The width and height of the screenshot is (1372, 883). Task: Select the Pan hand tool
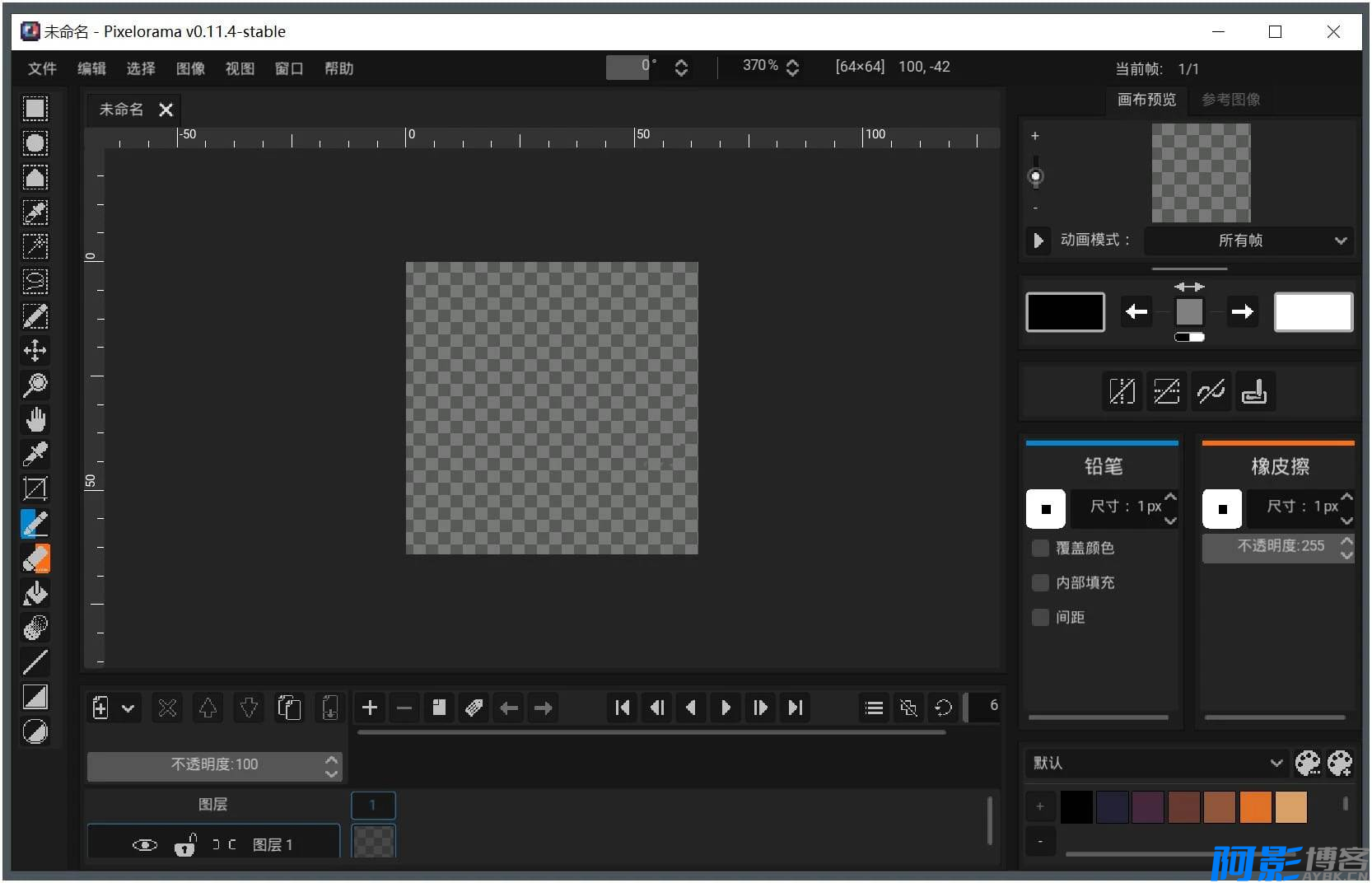click(35, 420)
